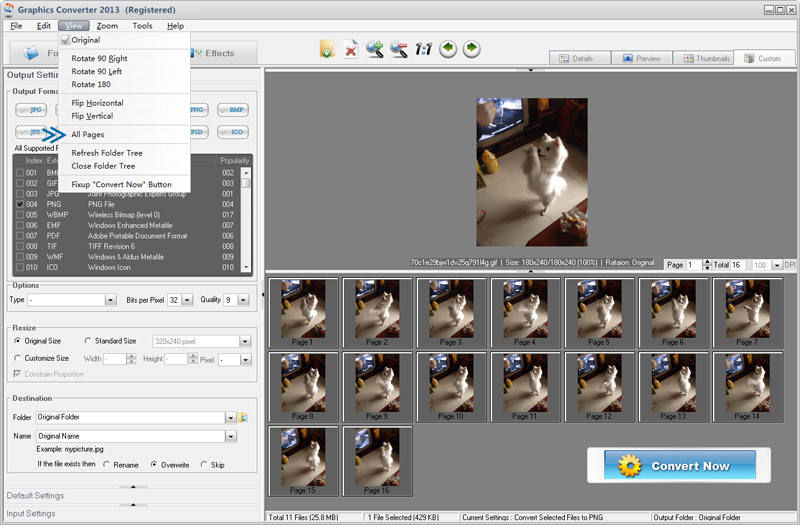The height and width of the screenshot is (525, 800).
Task: Select the Standard Size radio button
Action: pyautogui.click(x=88, y=341)
